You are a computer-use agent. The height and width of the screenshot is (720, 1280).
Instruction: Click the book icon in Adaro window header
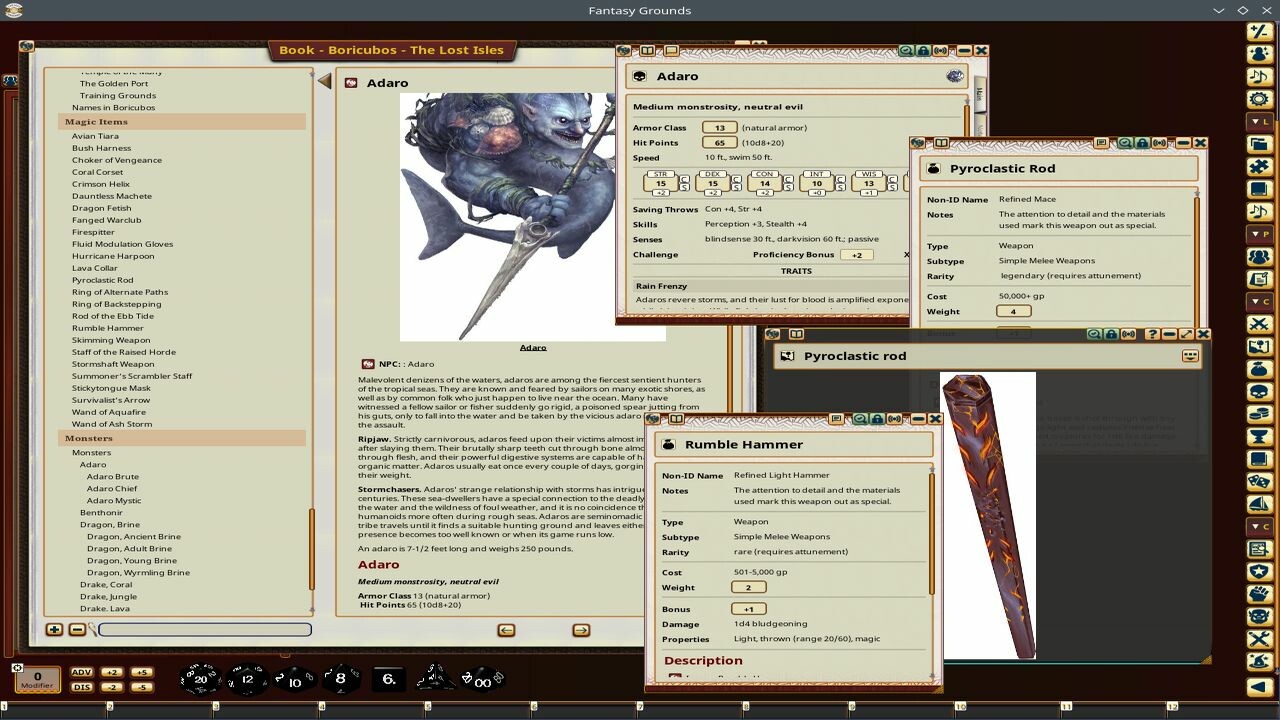(x=648, y=51)
